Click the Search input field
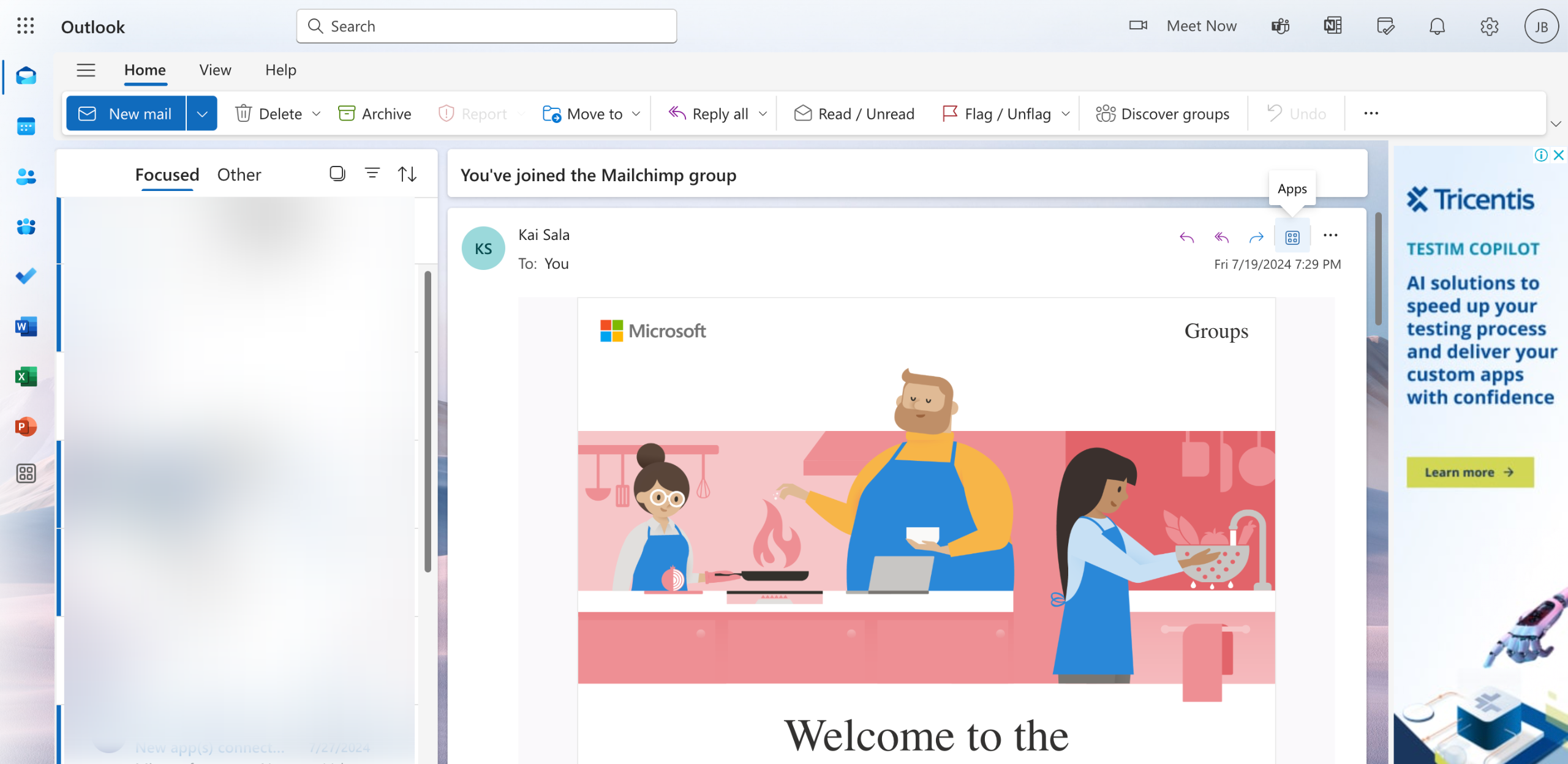The image size is (1568, 764). point(487,26)
